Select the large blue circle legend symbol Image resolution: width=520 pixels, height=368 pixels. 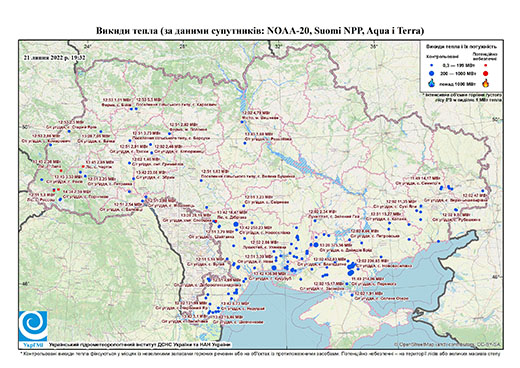coord(431,73)
